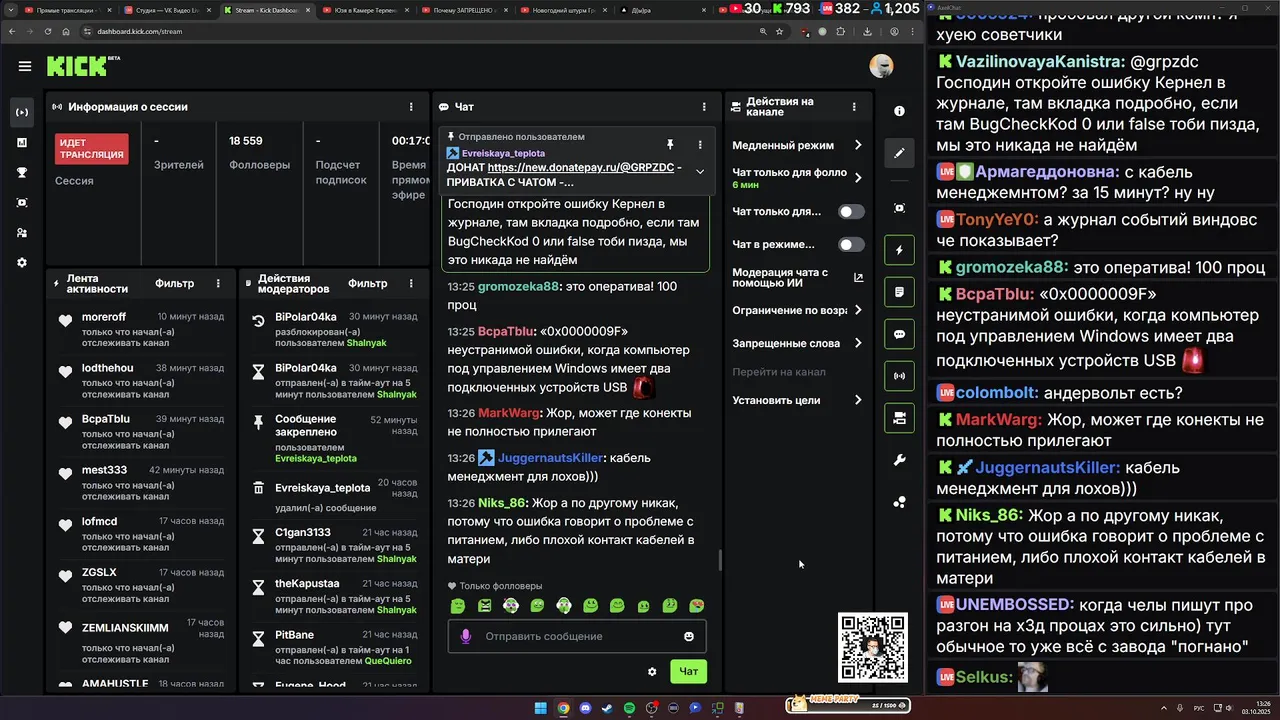
Task: Click the green Чат send button
Action: 689,672
